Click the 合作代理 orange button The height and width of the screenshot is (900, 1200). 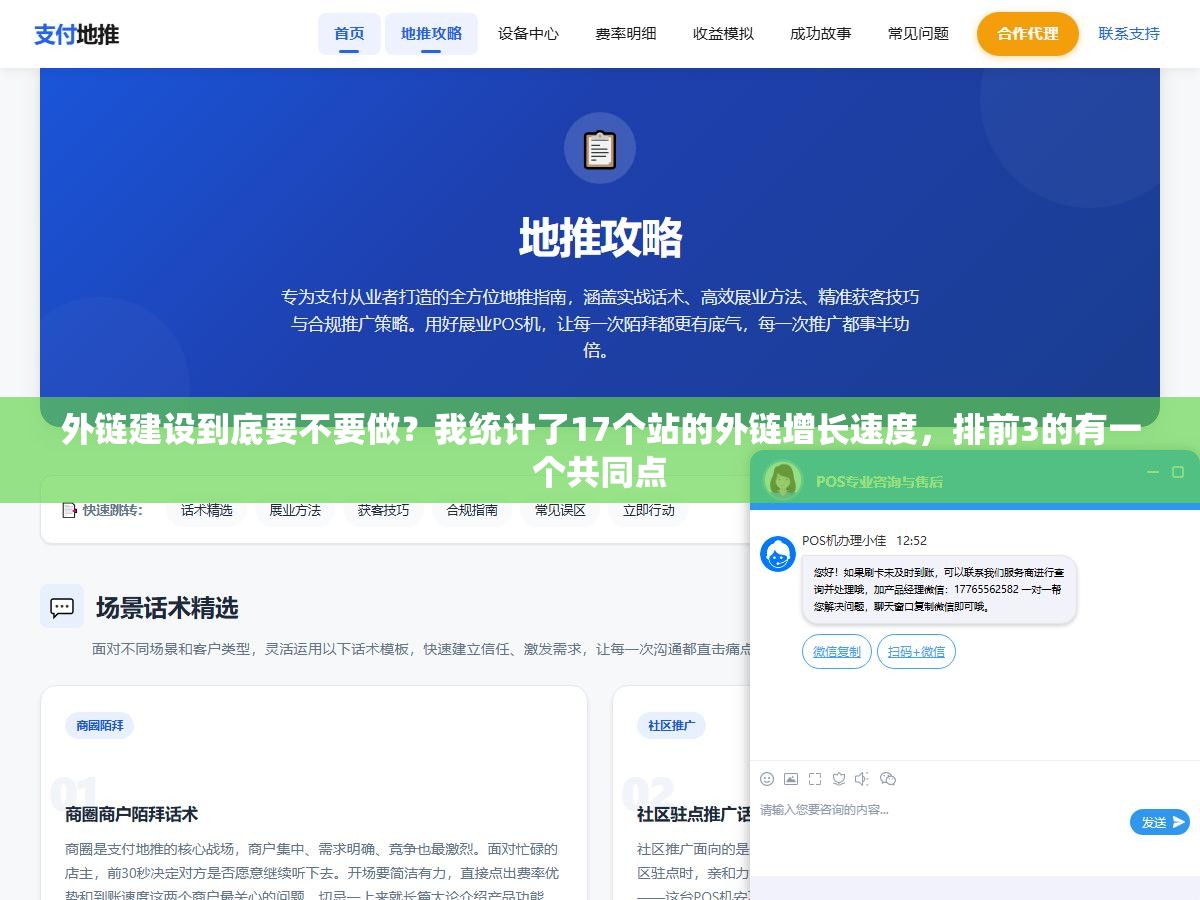pyautogui.click(x=1028, y=34)
